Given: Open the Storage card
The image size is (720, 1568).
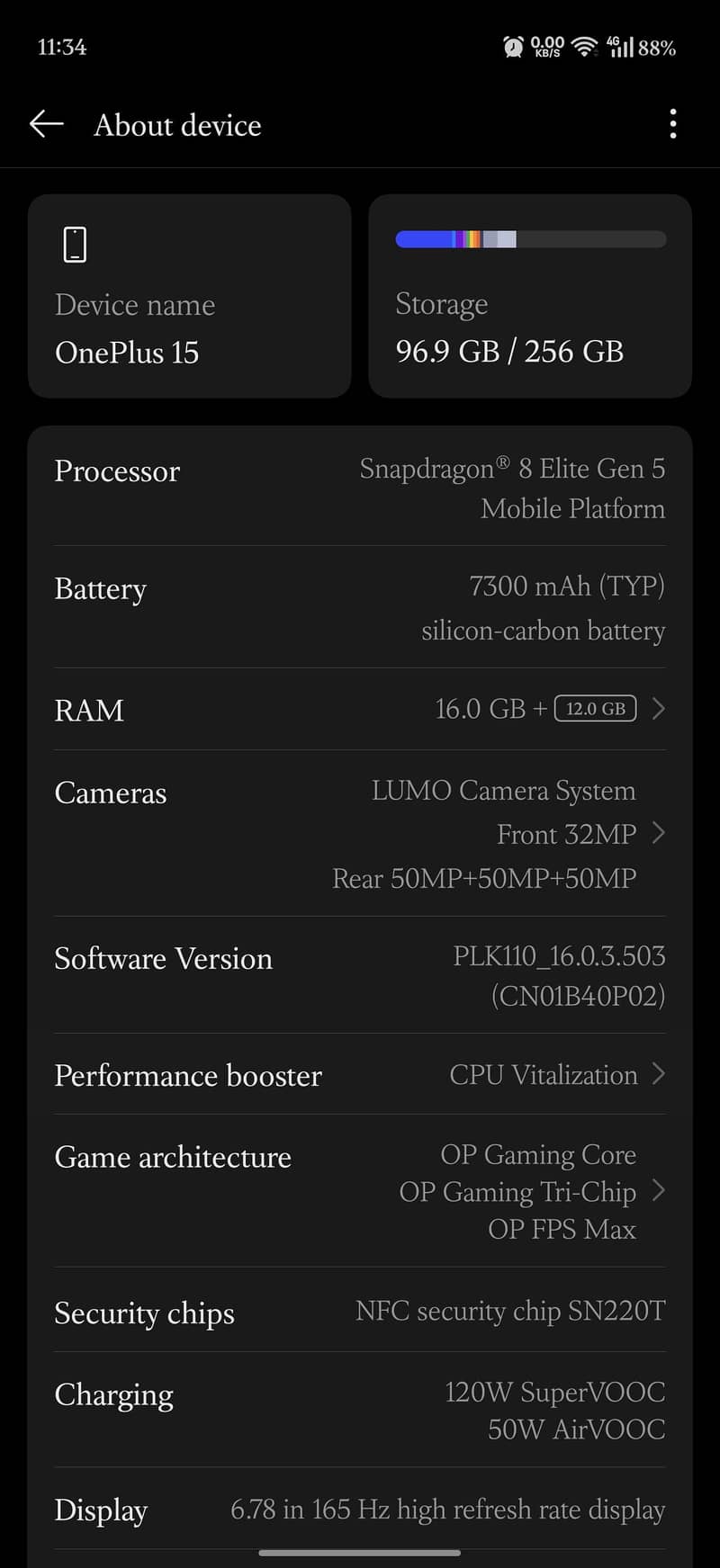Looking at the screenshot, I should click(x=529, y=297).
